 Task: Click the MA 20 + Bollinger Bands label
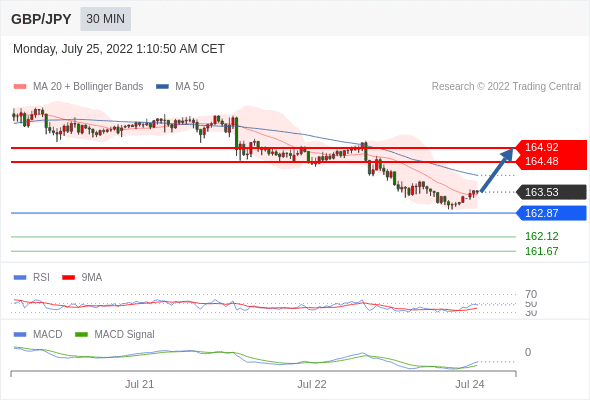pyautogui.click(x=88, y=87)
